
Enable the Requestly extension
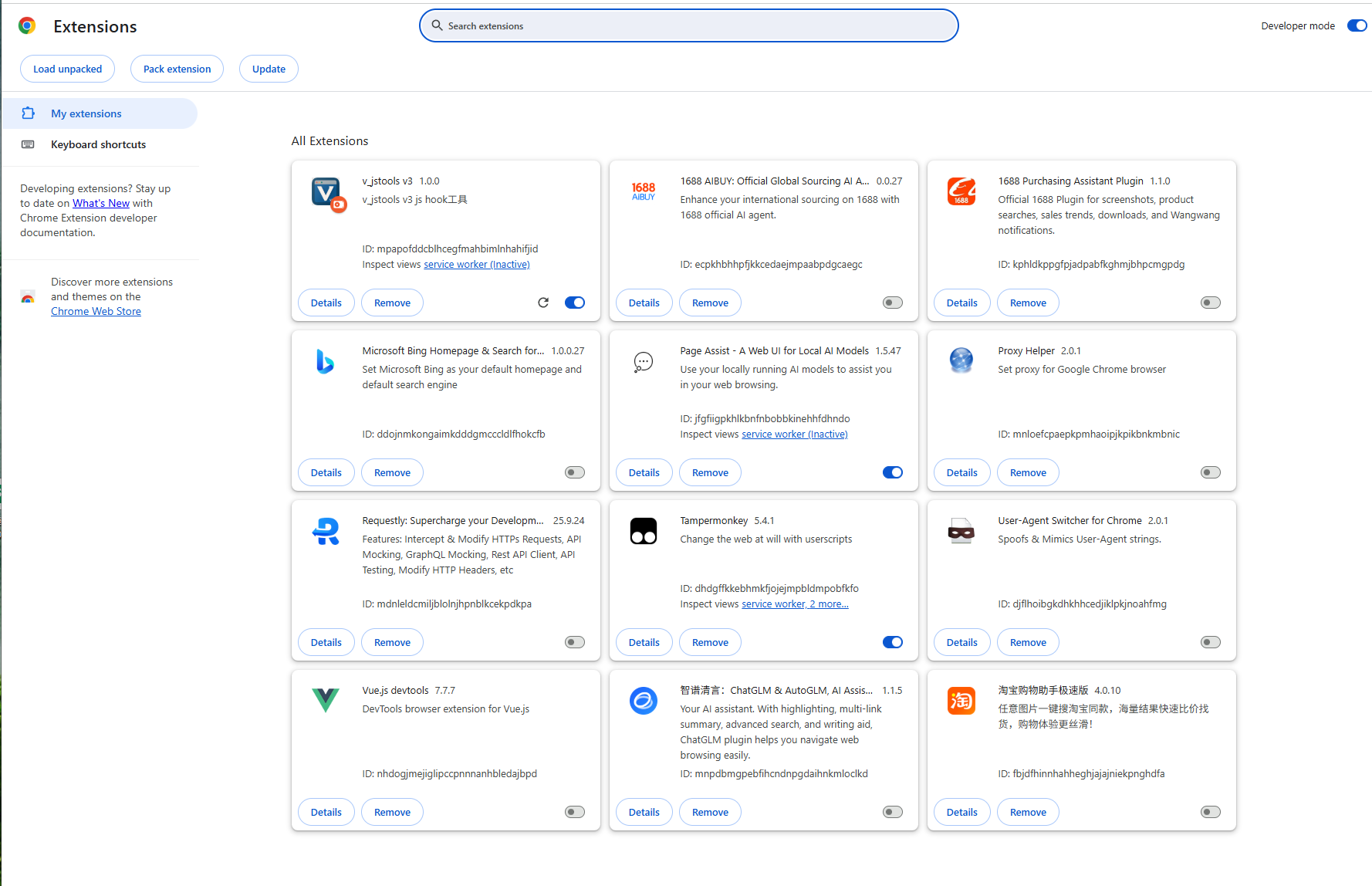pyautogui.click(x=575, y=642)
